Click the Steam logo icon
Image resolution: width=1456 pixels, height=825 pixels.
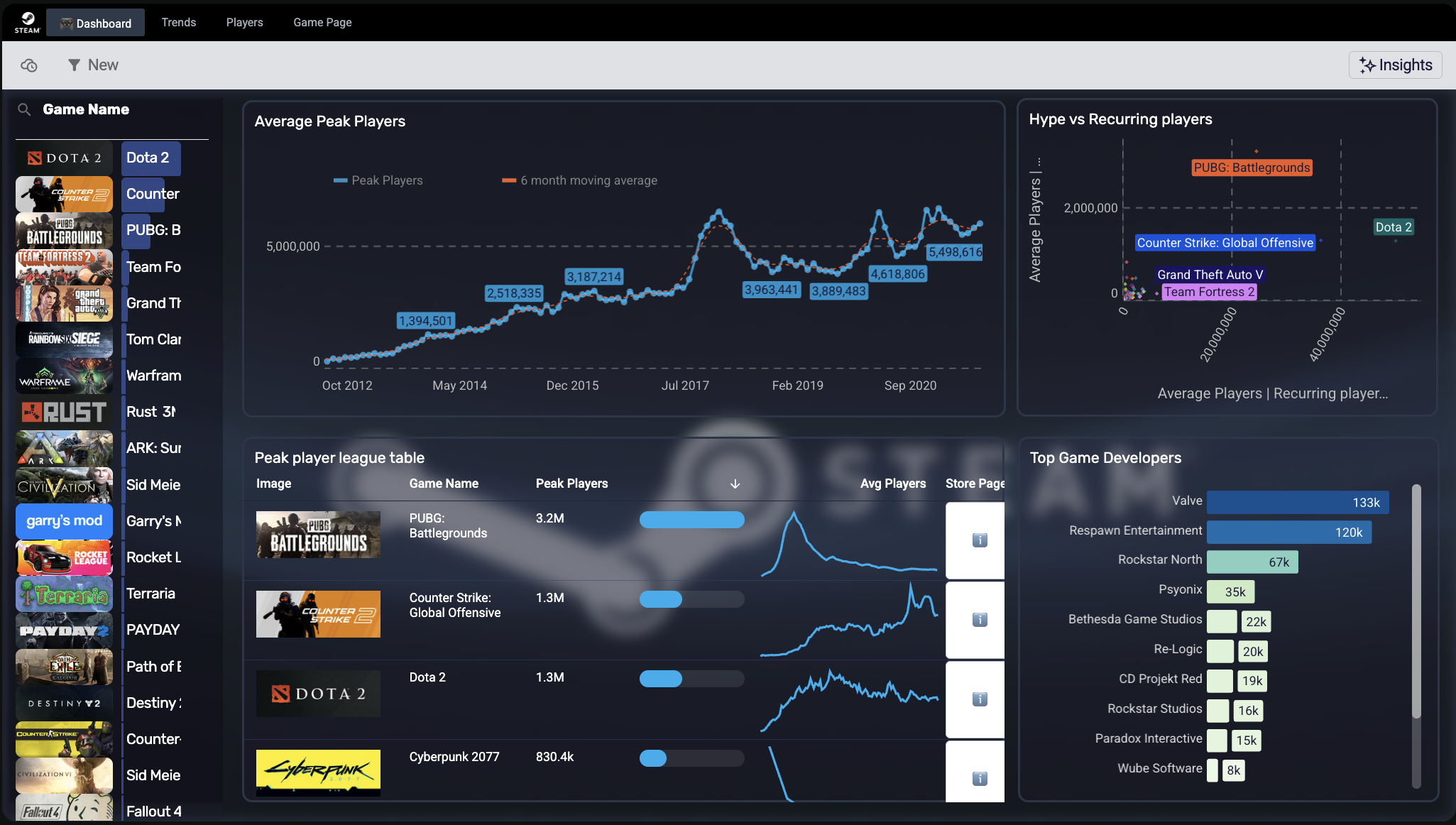28,22
